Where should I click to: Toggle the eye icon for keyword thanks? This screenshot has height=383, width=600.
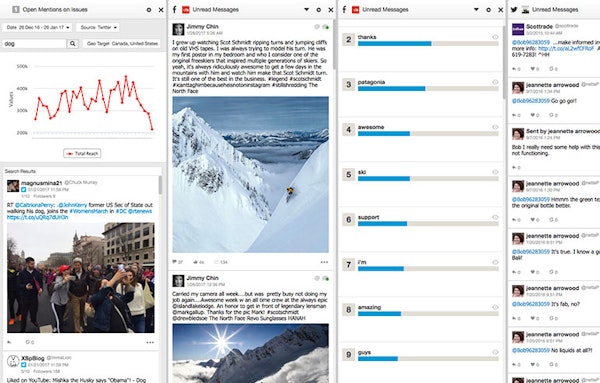(x=495, y=37)
